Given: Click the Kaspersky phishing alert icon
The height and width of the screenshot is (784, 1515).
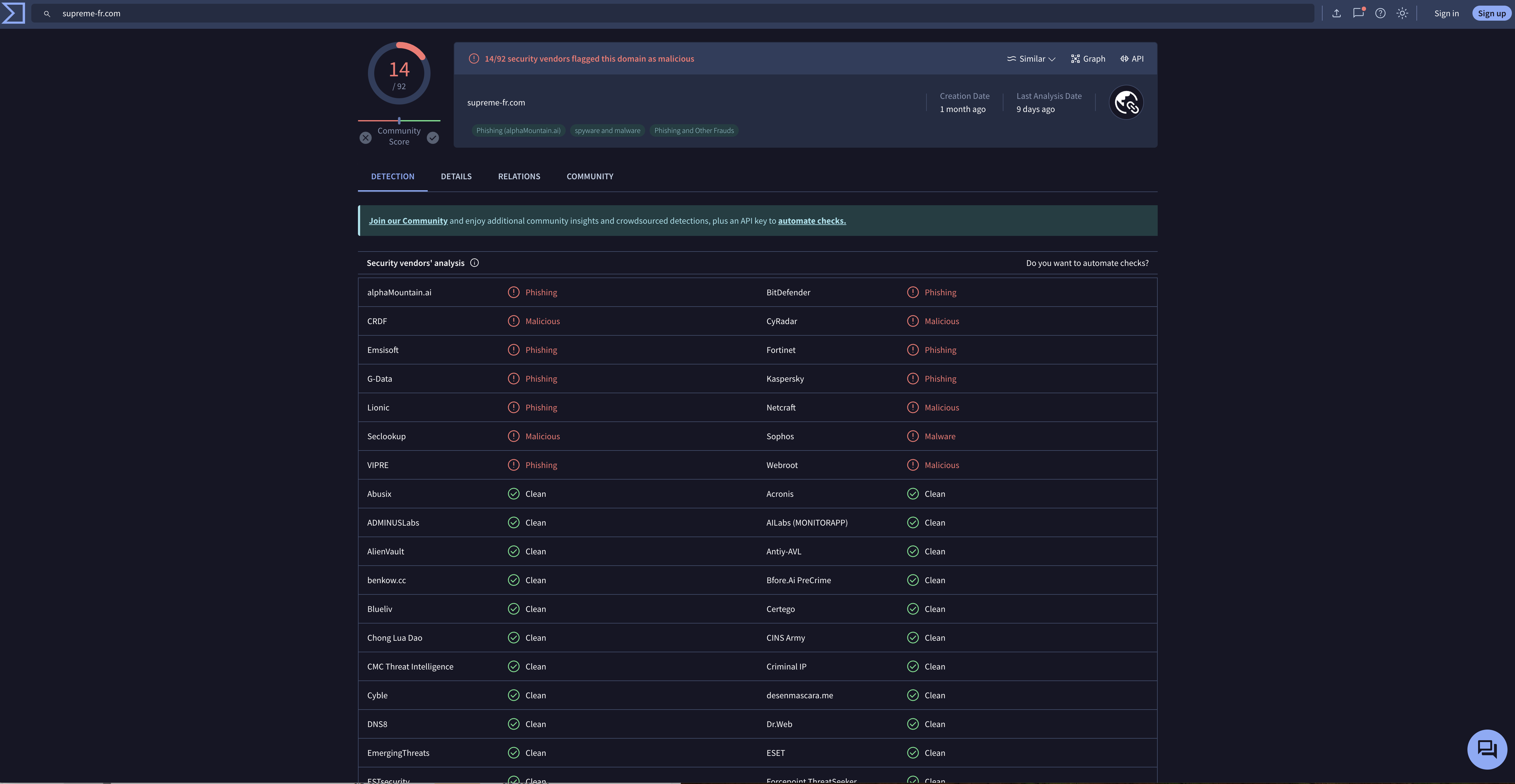Looking at the screenshot, I should pos(913,379).
